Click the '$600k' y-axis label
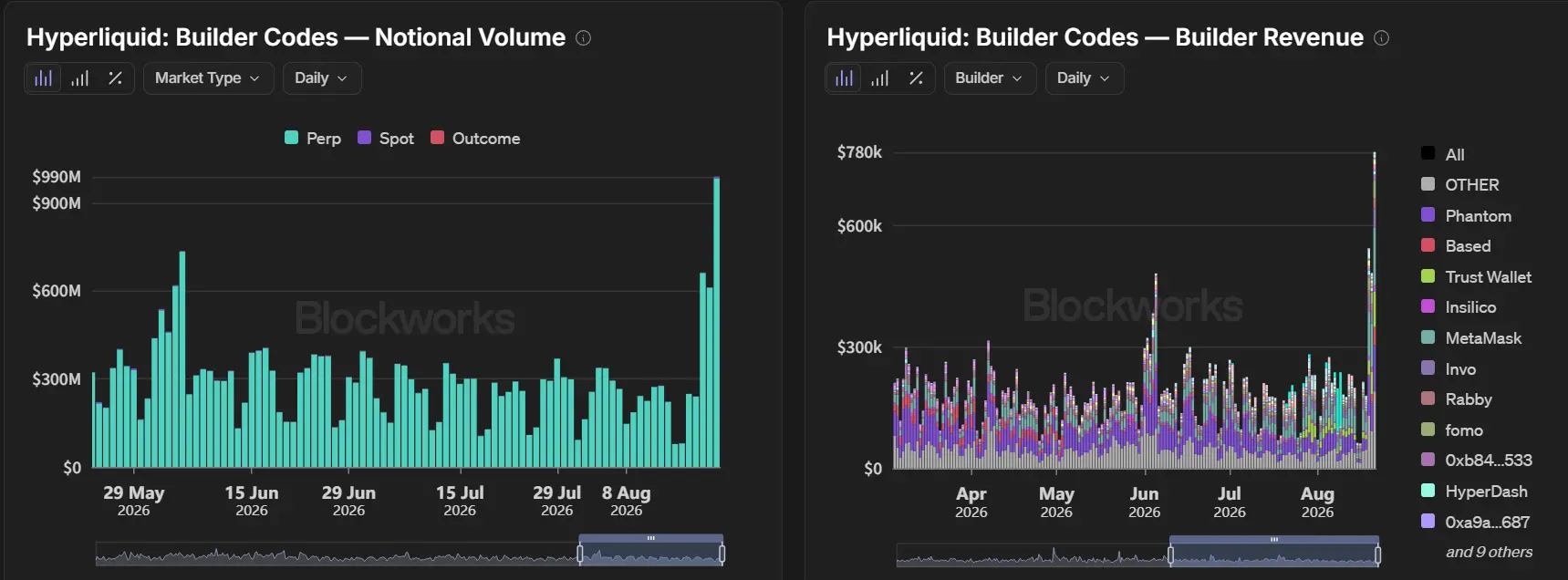 (859, 226)
